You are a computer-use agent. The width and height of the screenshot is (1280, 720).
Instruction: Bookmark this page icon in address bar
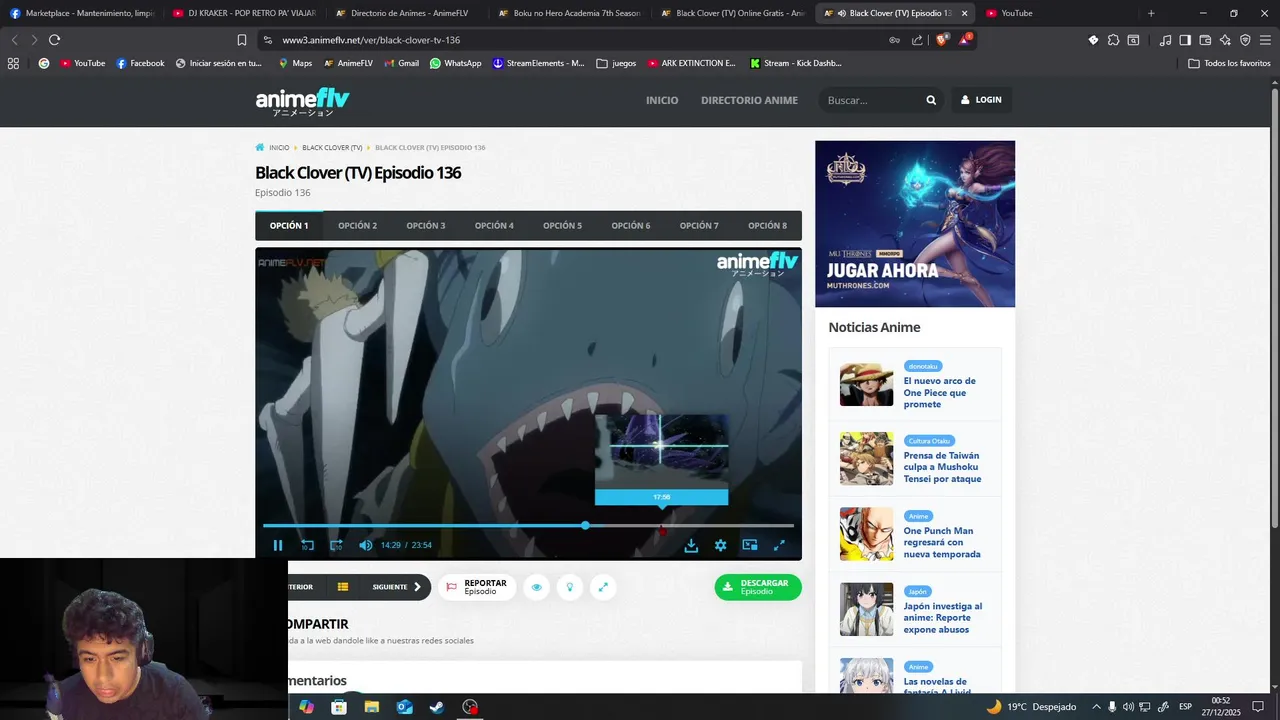[242, 40]
